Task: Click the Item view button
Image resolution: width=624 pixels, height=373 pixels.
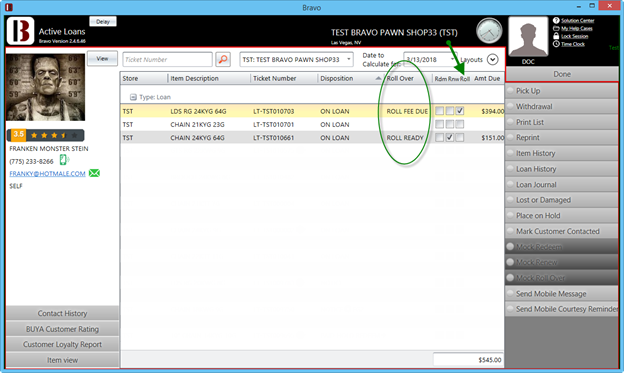Action: click(x=62, y=360)
